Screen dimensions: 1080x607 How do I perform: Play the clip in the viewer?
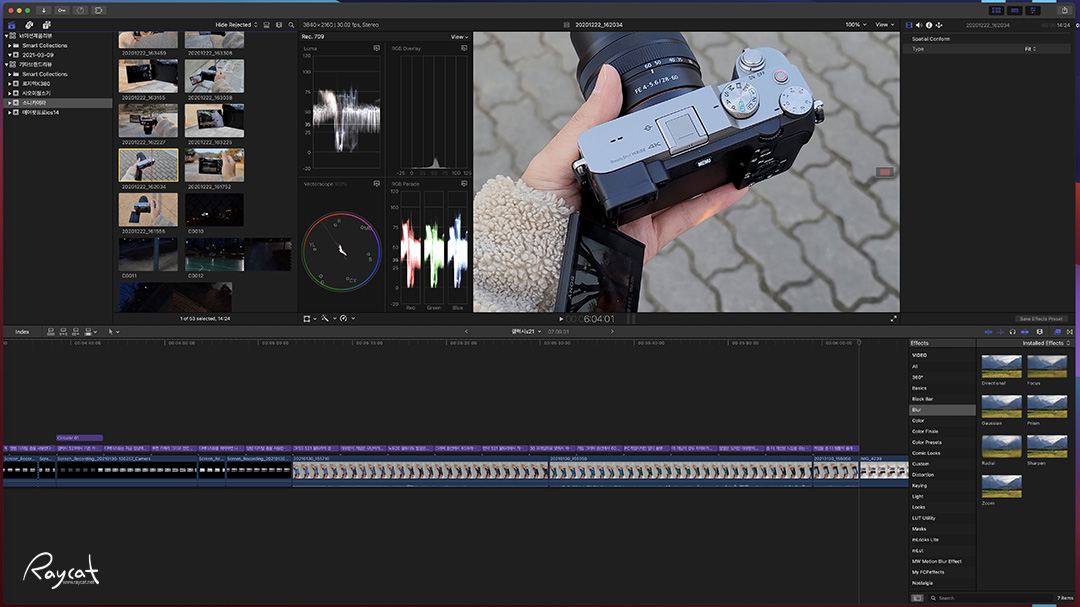(x=561, y=319)
